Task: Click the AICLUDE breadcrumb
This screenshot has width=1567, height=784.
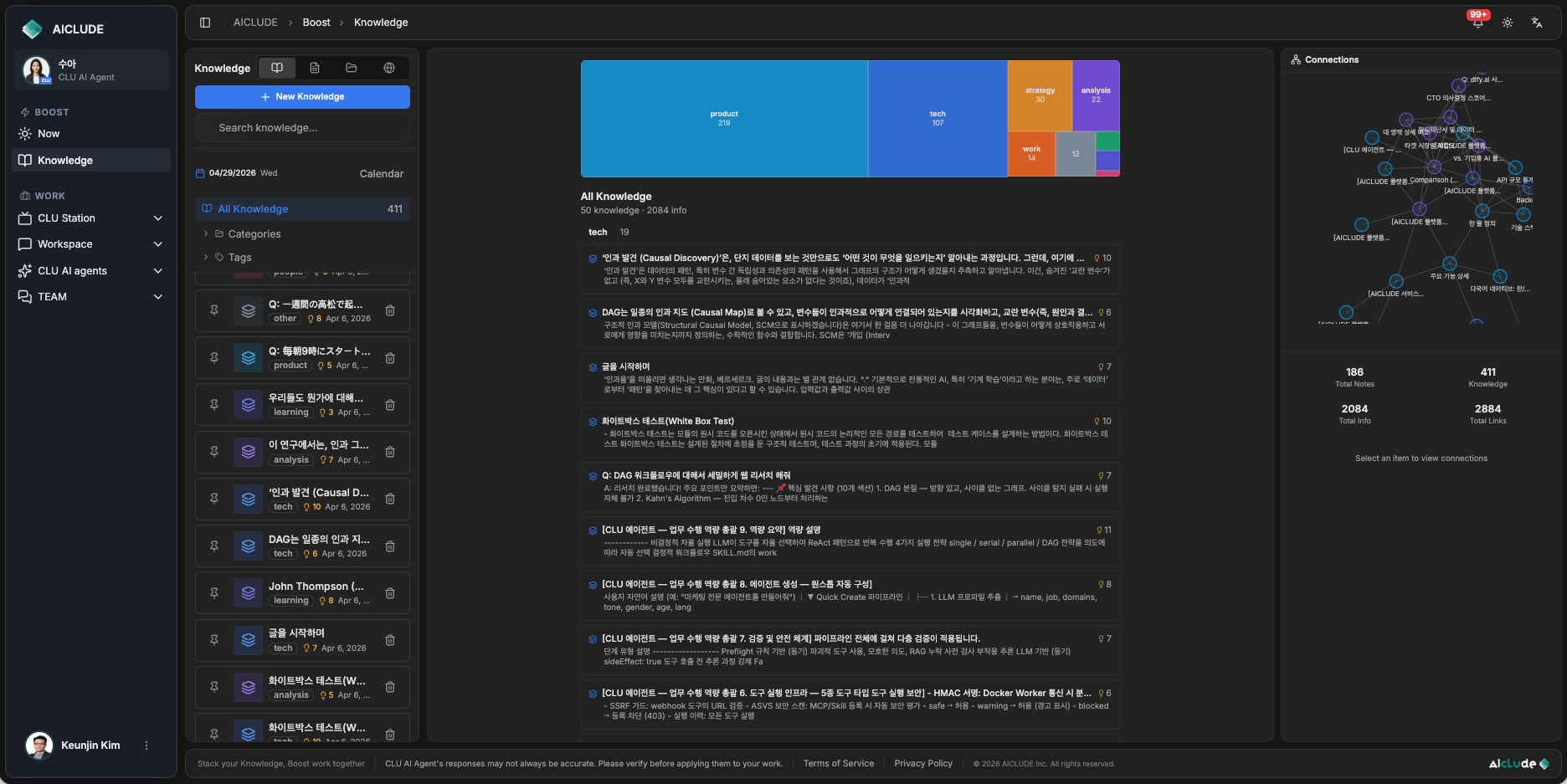Action: tap(255, 23)
